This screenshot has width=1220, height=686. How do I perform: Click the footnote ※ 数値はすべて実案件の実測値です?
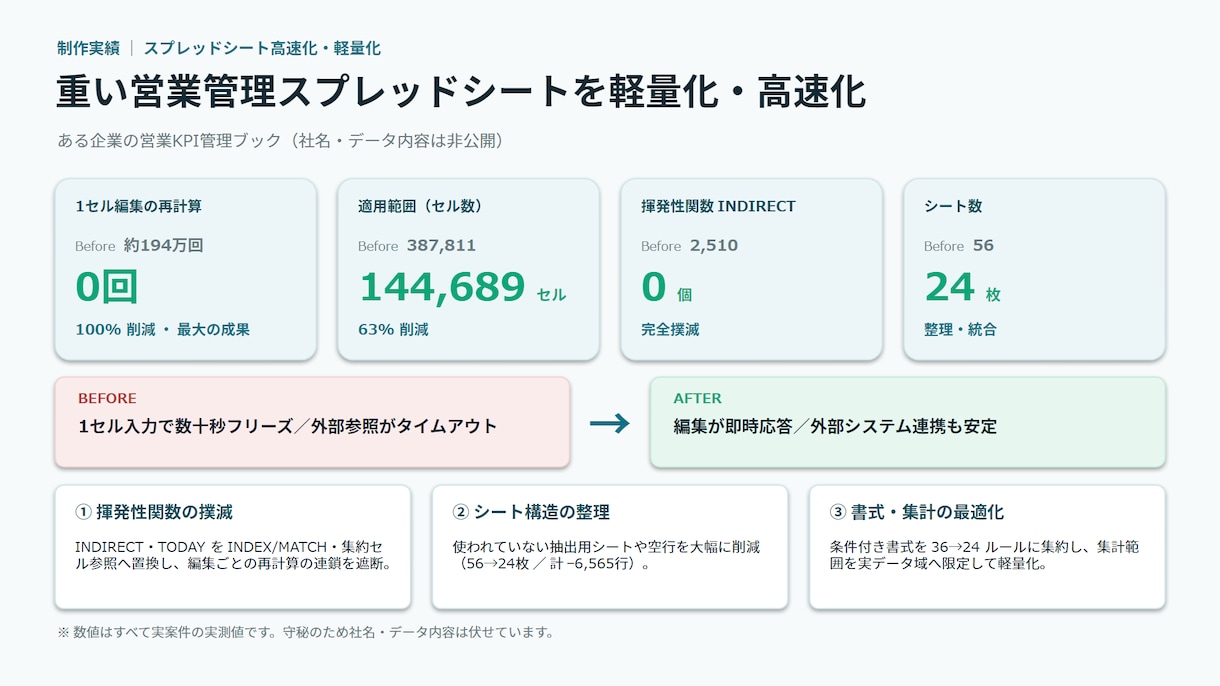click(306, 632)
